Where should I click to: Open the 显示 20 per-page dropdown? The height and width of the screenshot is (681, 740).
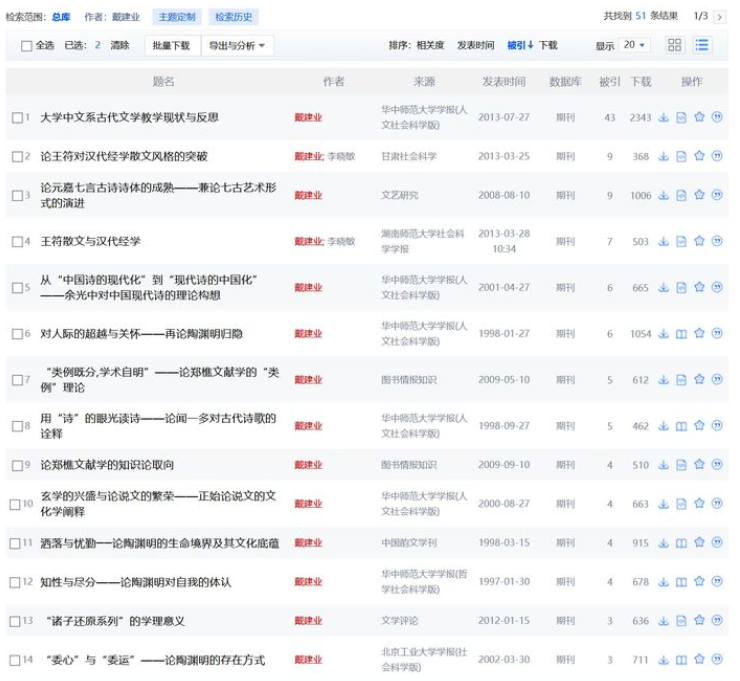(634, 45)
